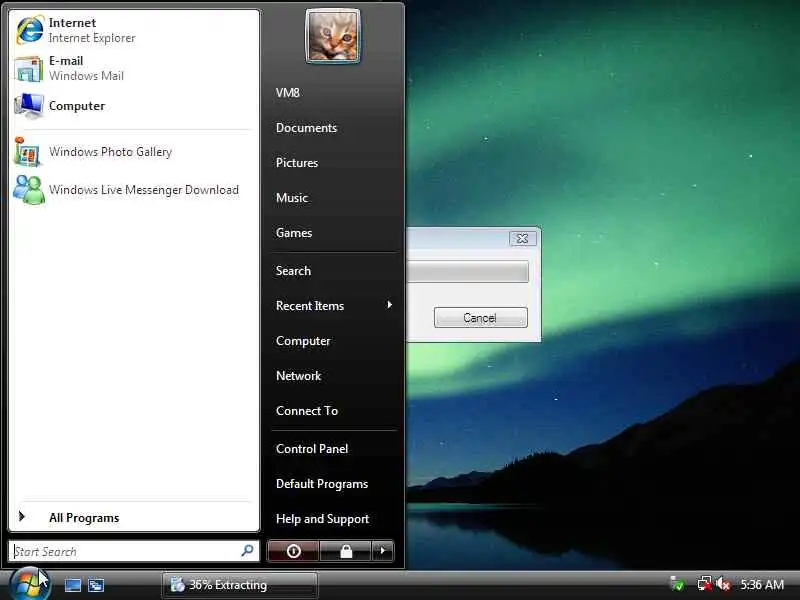Switch between windows Quick Launch icon

click(x=96, y=585)
